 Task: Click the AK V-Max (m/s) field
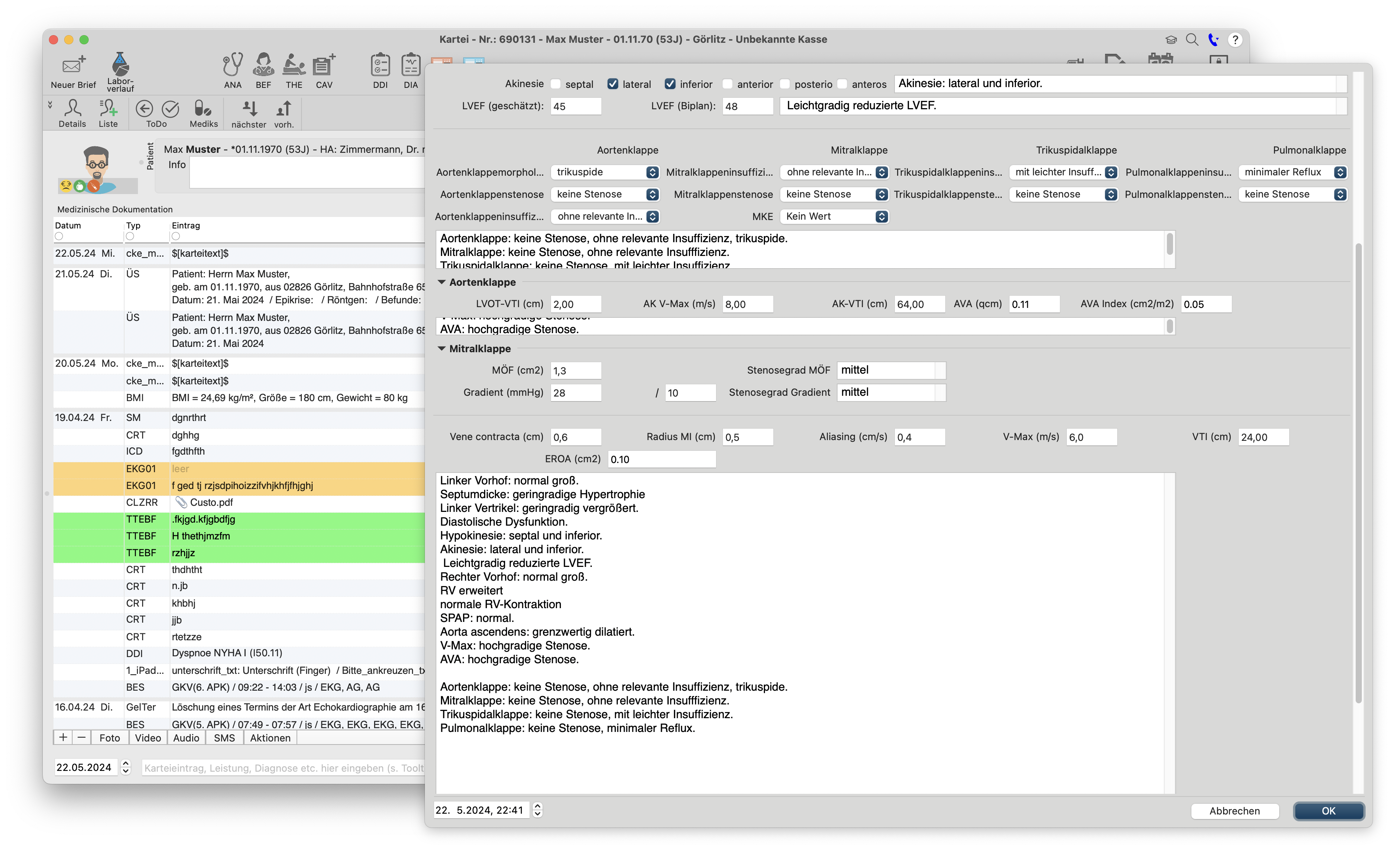[x=748, y=304]
